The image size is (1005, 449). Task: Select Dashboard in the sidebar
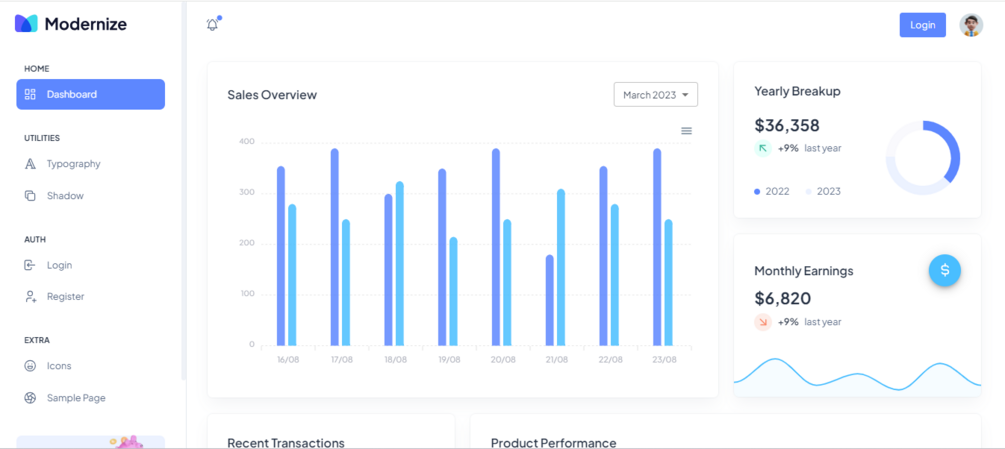coord(90,94)
